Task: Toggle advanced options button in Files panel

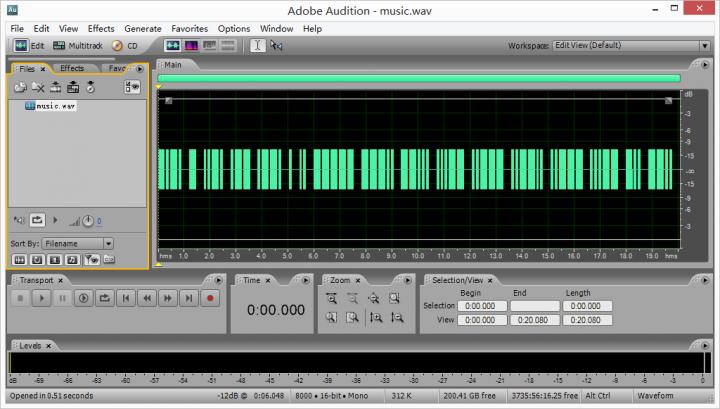Action: (133, 87)
